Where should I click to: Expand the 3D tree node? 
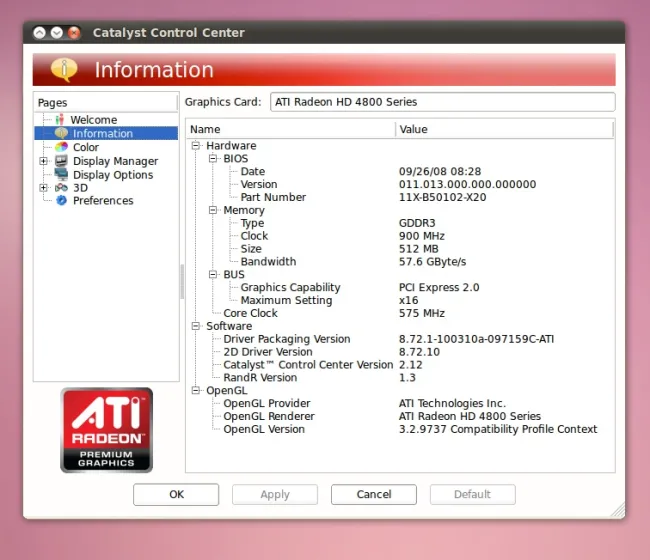pos(43,188)
